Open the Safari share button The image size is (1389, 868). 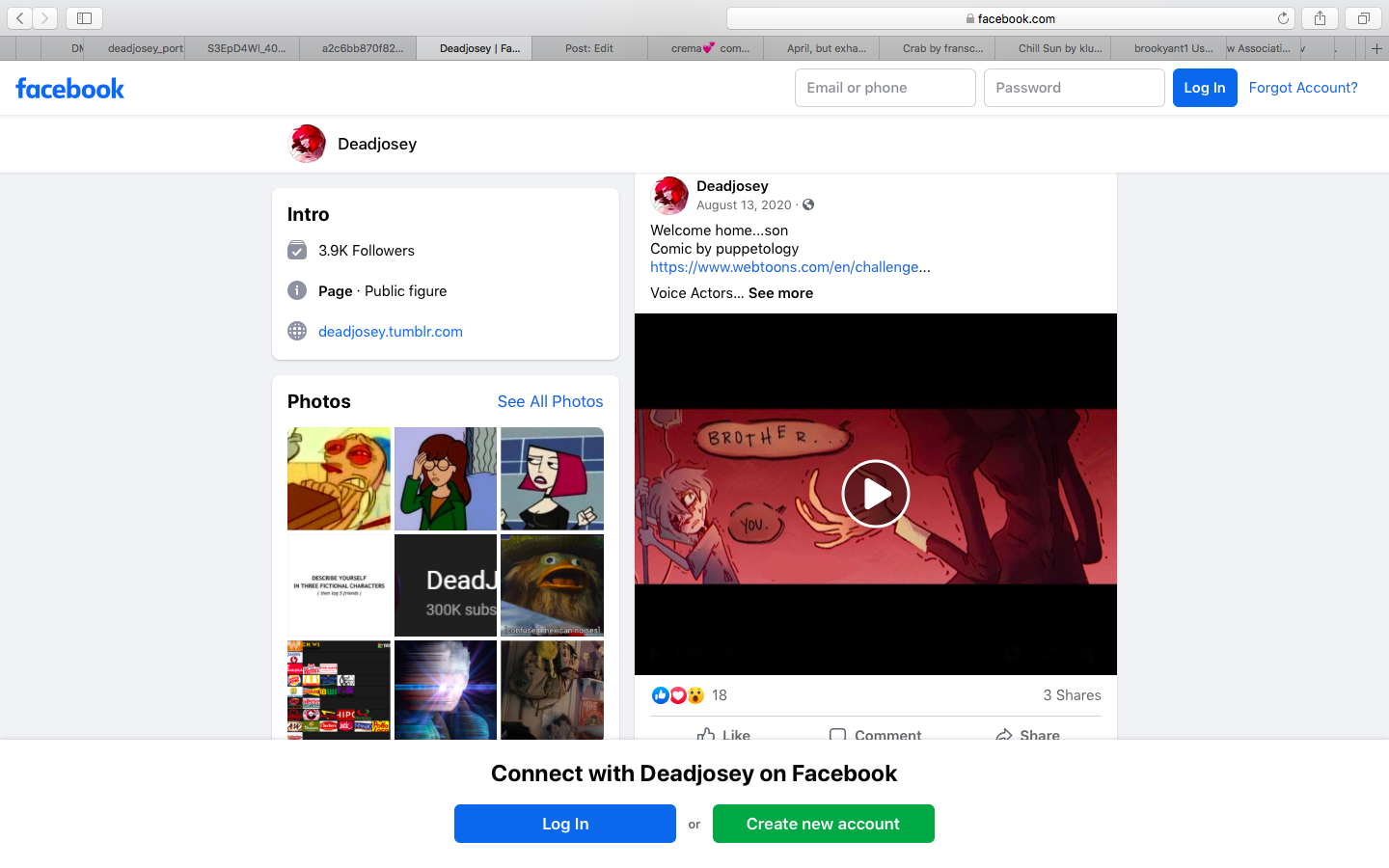(1320, 18)
